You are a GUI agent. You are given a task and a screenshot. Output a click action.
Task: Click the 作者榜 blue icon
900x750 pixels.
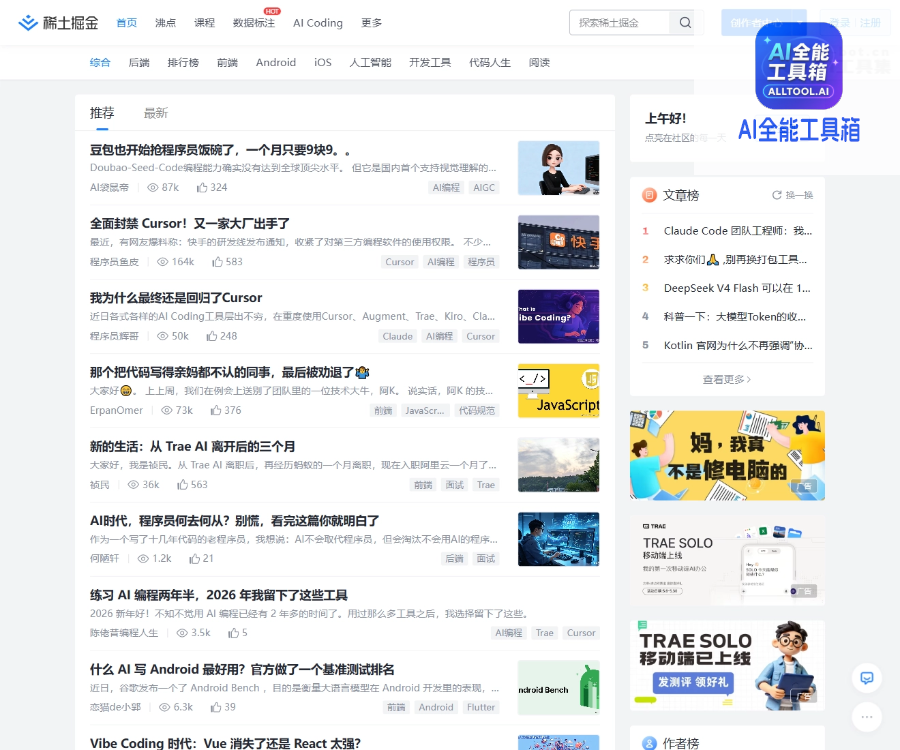[x=649, y=743]
